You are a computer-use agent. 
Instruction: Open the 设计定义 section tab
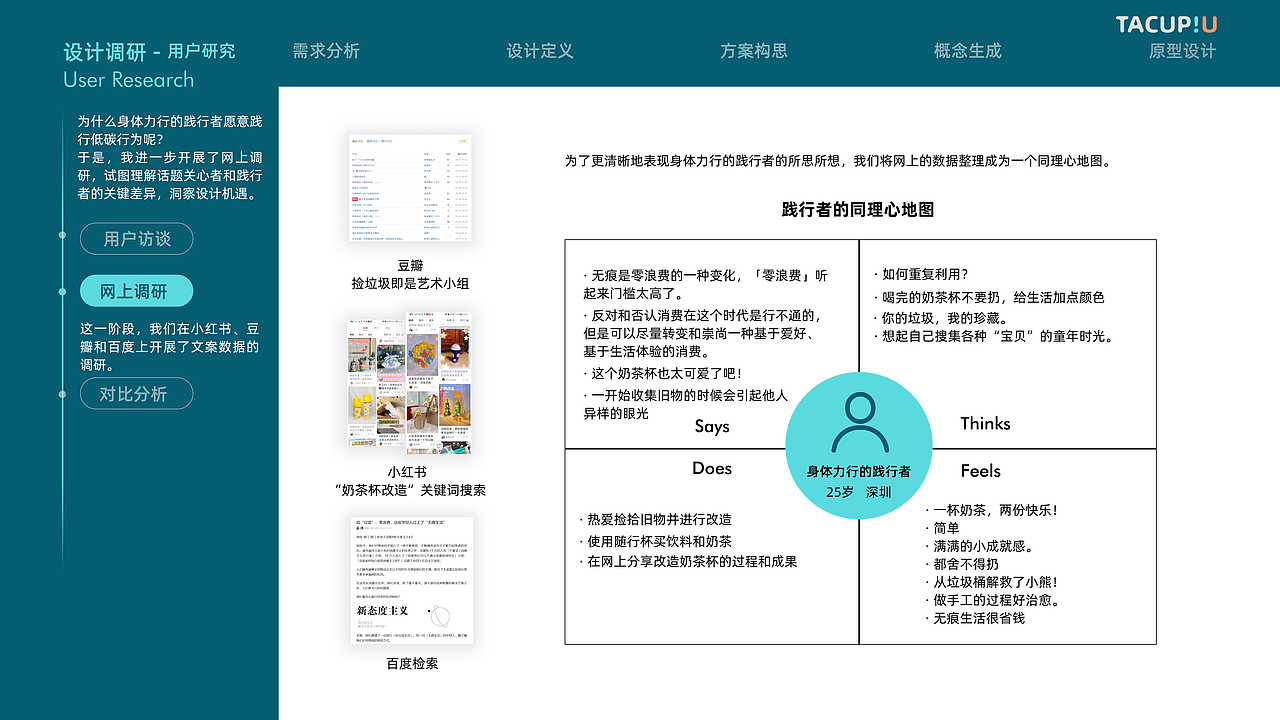[540, 50]
